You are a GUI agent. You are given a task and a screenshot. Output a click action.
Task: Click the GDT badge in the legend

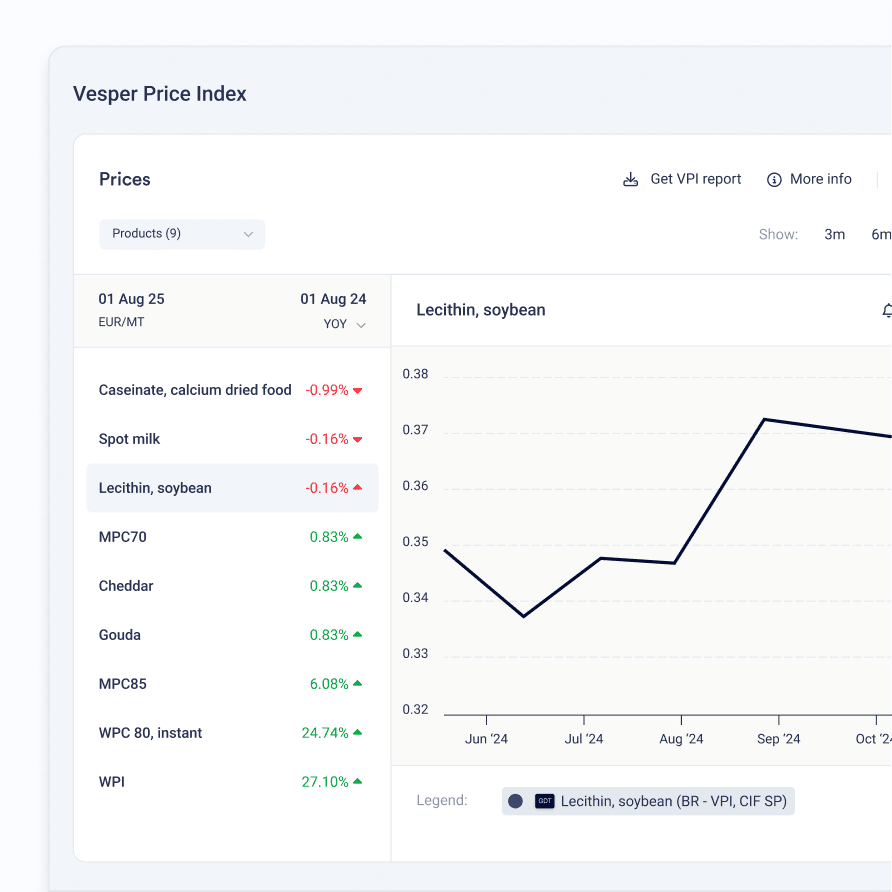544,801
